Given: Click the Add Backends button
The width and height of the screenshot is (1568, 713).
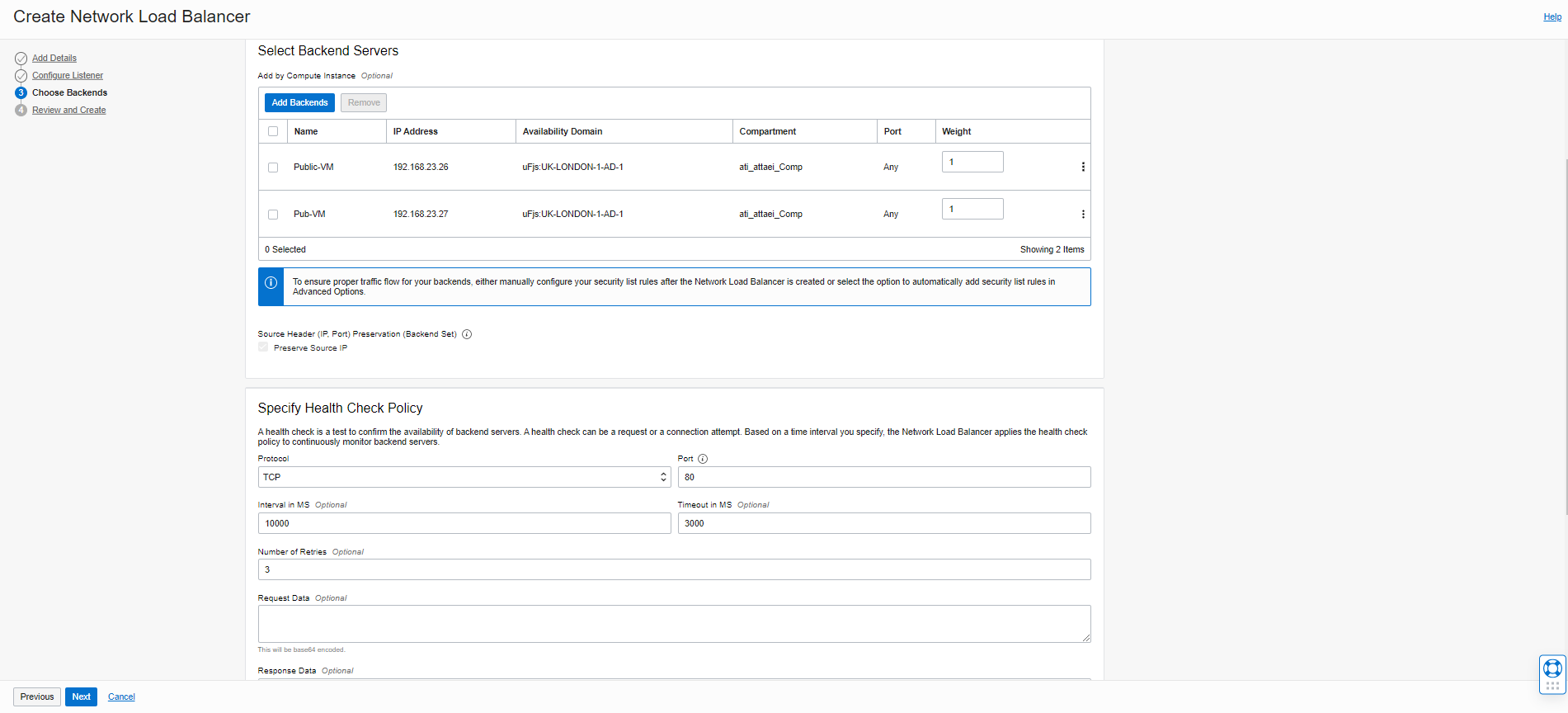Looking at the screenshot, I should 299,102.
